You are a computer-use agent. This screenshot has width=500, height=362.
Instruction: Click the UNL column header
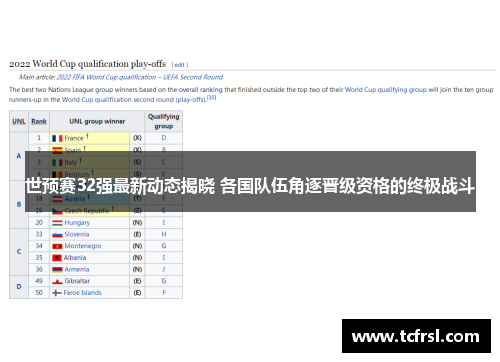19,121
